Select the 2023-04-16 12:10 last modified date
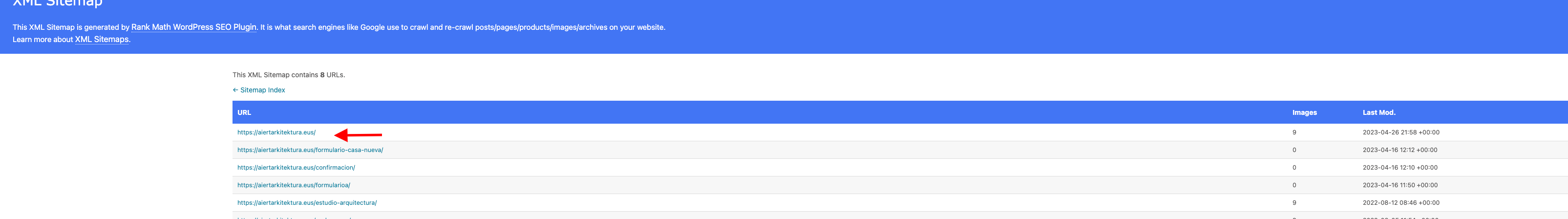This screenshot has width=1568, height=219. point(1400,167)
